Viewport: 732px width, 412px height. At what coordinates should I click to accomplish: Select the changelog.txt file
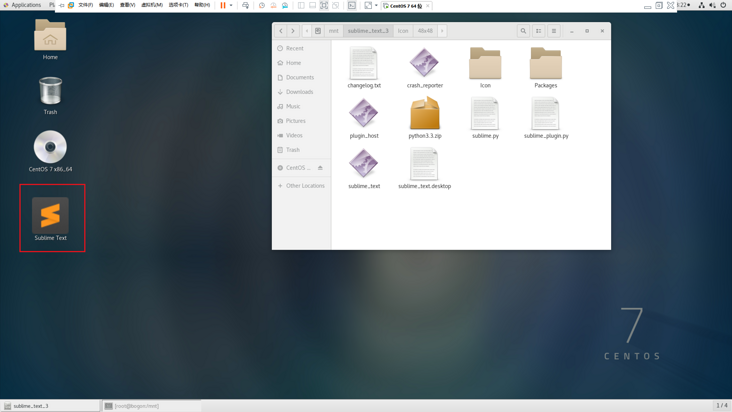pyautogui.click(x=364, y=68)
